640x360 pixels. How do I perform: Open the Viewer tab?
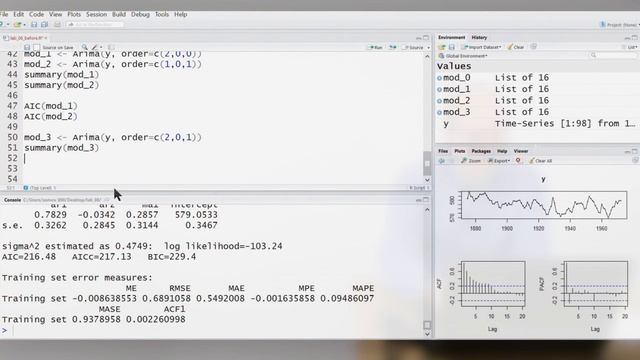(x=521, y=151)
